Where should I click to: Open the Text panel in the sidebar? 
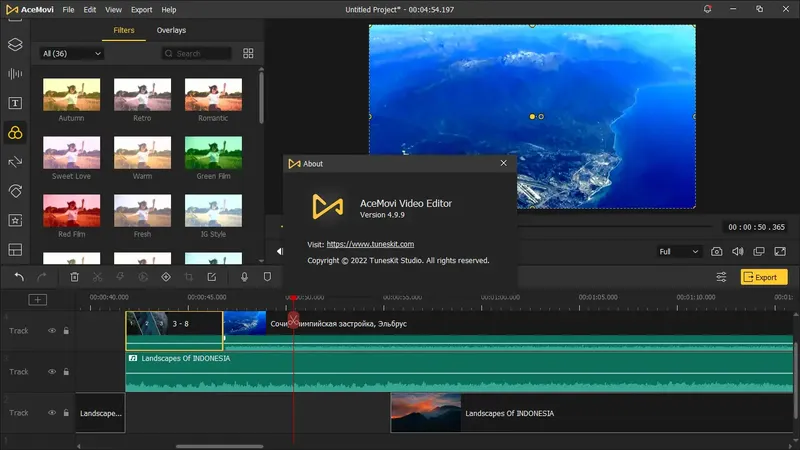coord(15,103)
